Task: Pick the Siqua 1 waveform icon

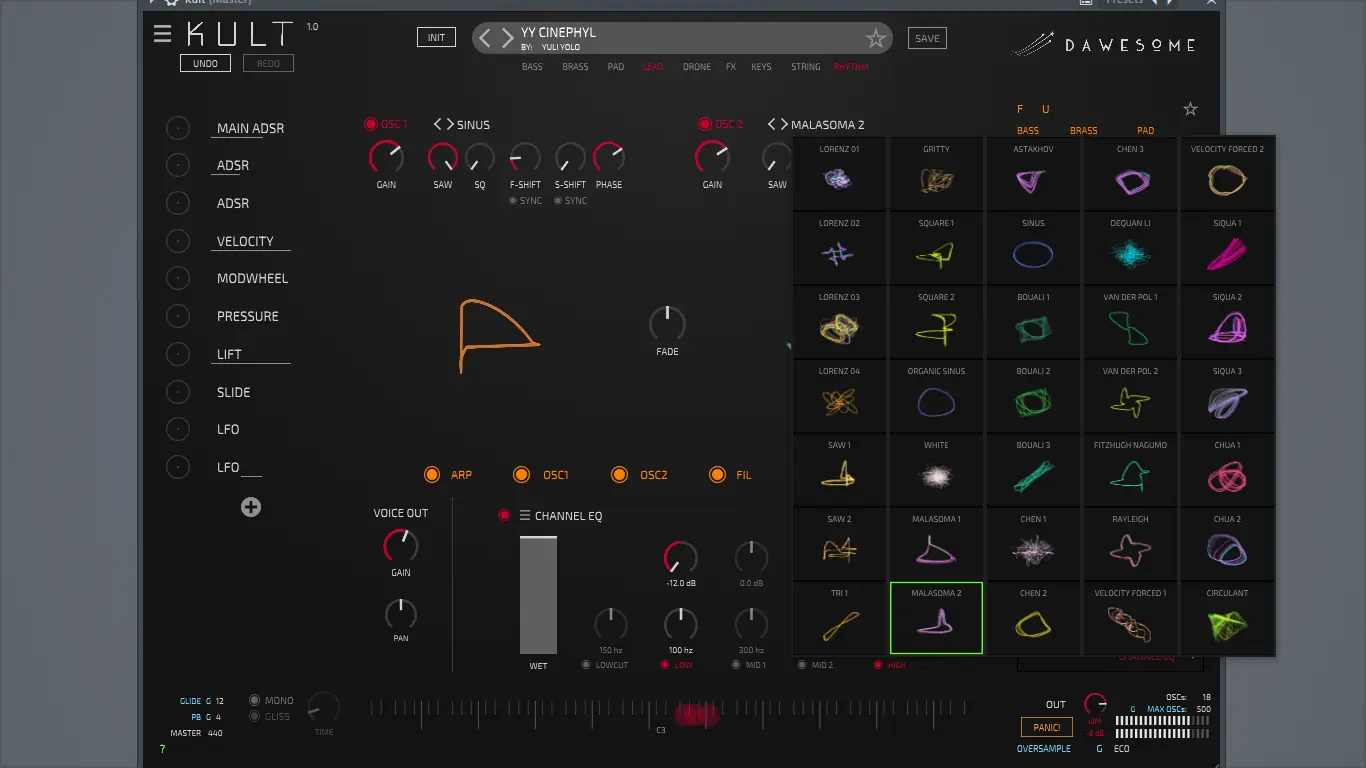Action: (x=1227, y=255)
